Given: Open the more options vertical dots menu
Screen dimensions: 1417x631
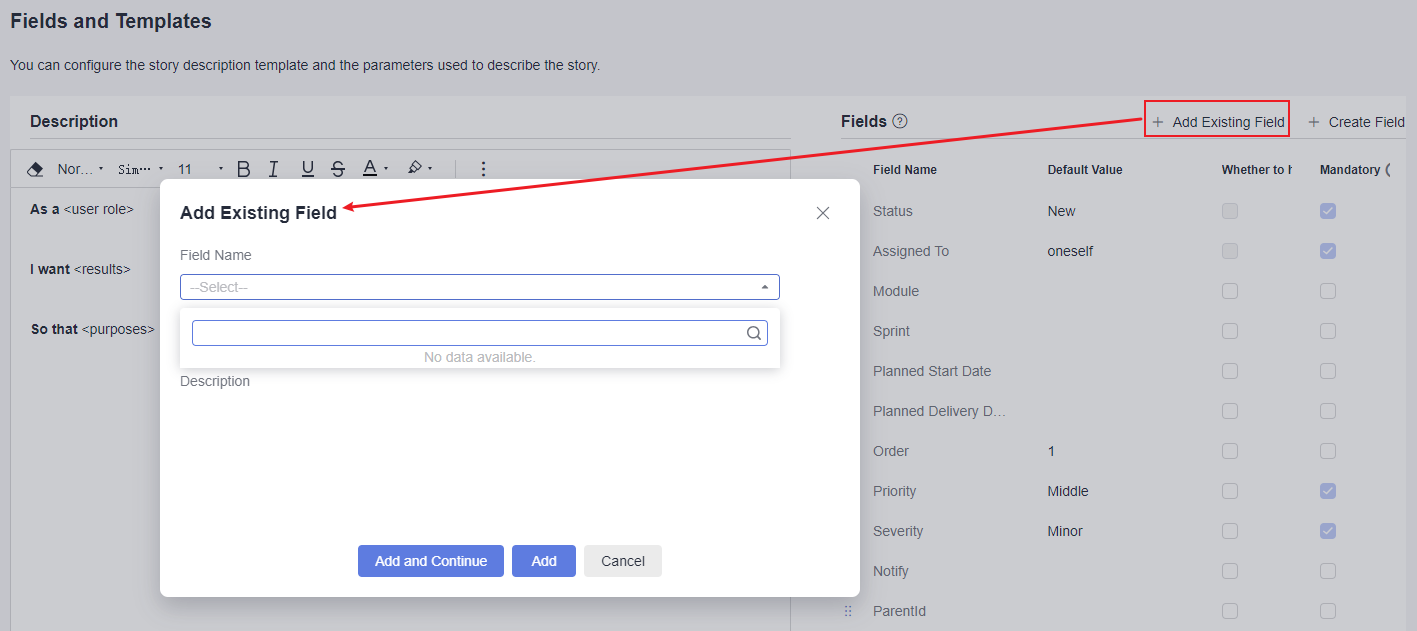Looking at the screenshot, I should [x=483, y=169].
